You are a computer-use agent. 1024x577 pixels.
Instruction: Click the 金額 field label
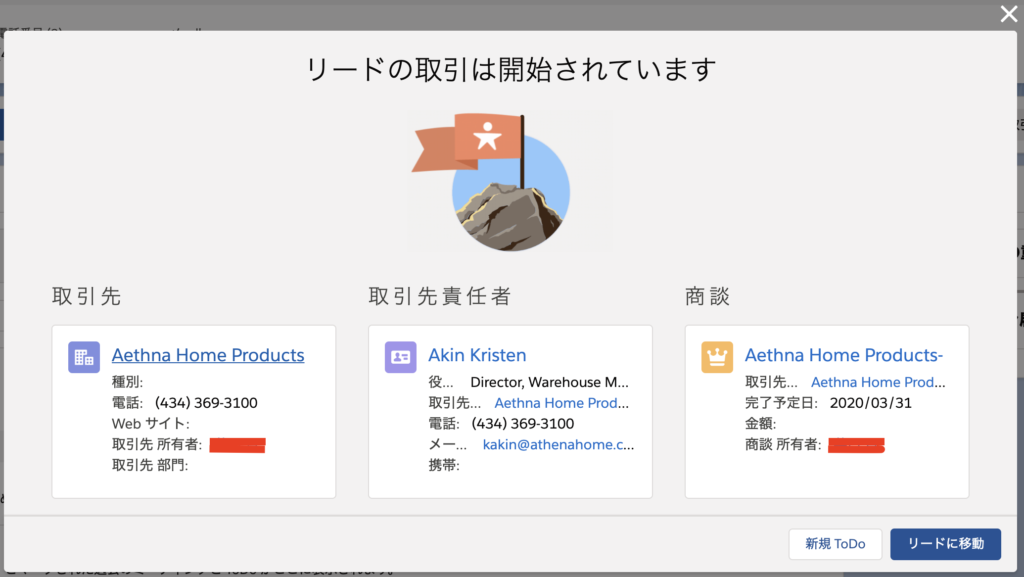click(761, 424)
